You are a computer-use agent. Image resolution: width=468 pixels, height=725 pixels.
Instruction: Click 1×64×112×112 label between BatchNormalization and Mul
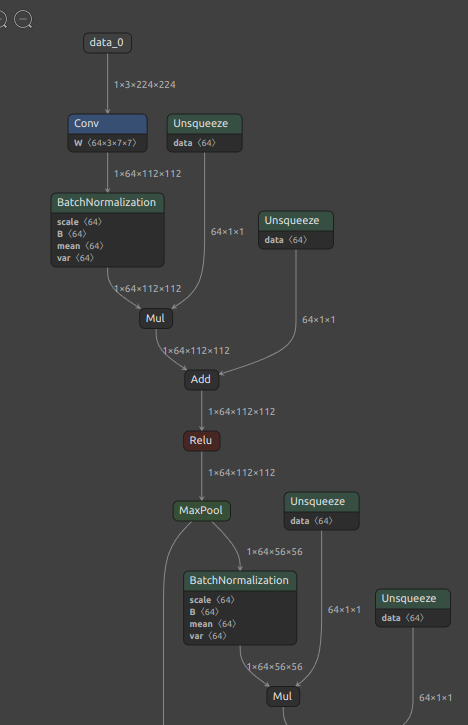coord(148,289)
